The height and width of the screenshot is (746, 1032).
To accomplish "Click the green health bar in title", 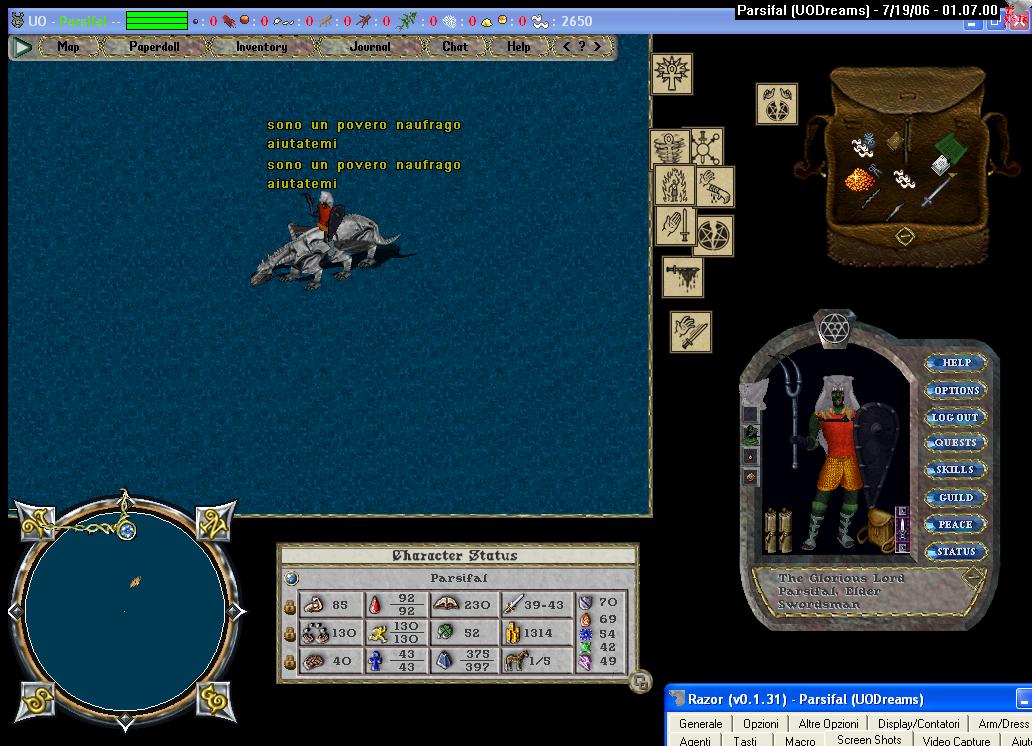I will click(157, 21).
